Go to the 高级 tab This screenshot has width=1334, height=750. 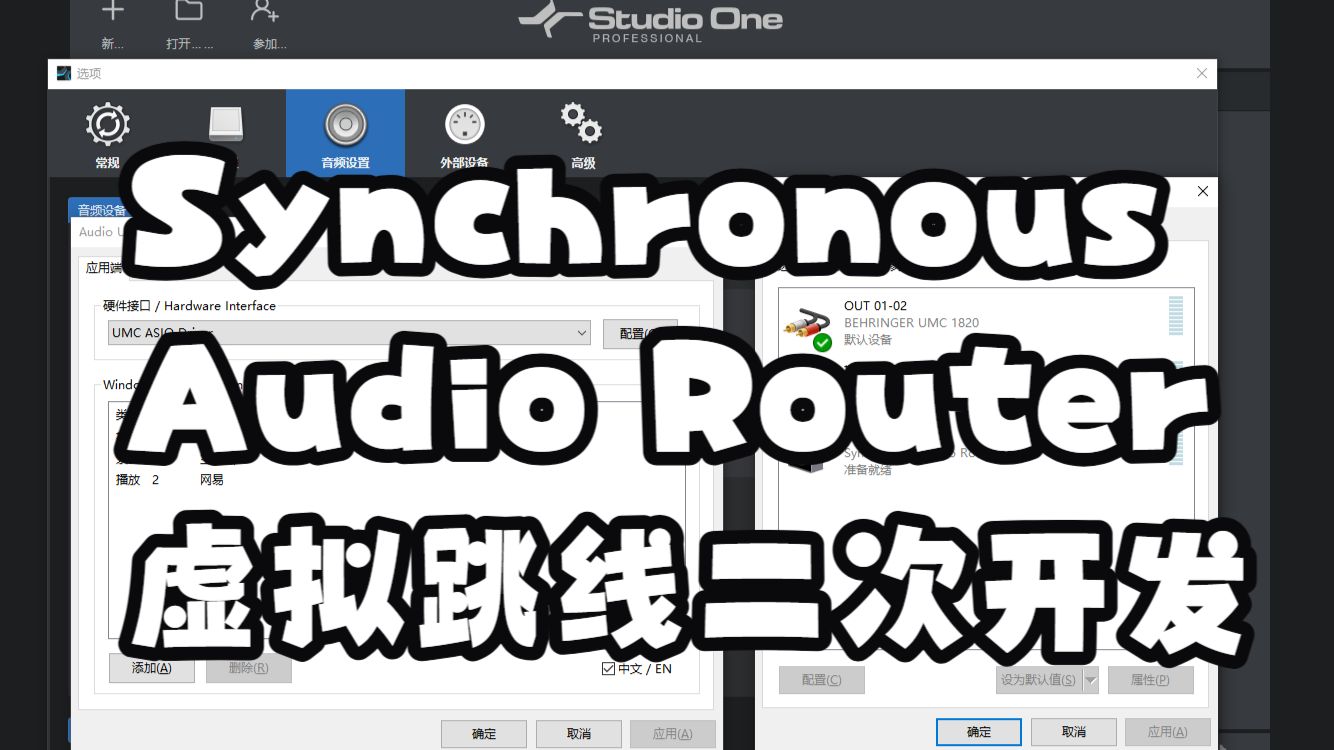(582, 136)
